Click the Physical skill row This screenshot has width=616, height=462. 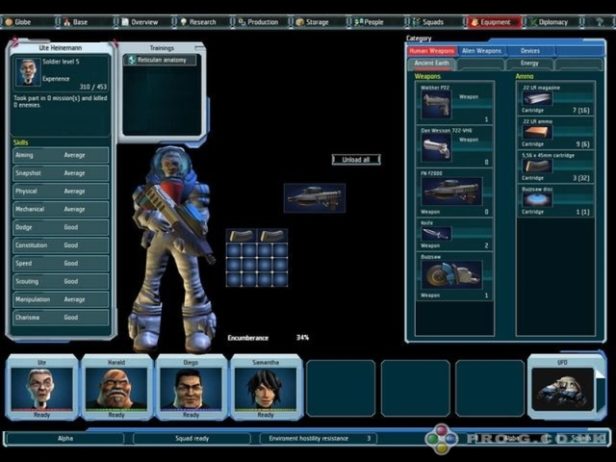(61, 191)
